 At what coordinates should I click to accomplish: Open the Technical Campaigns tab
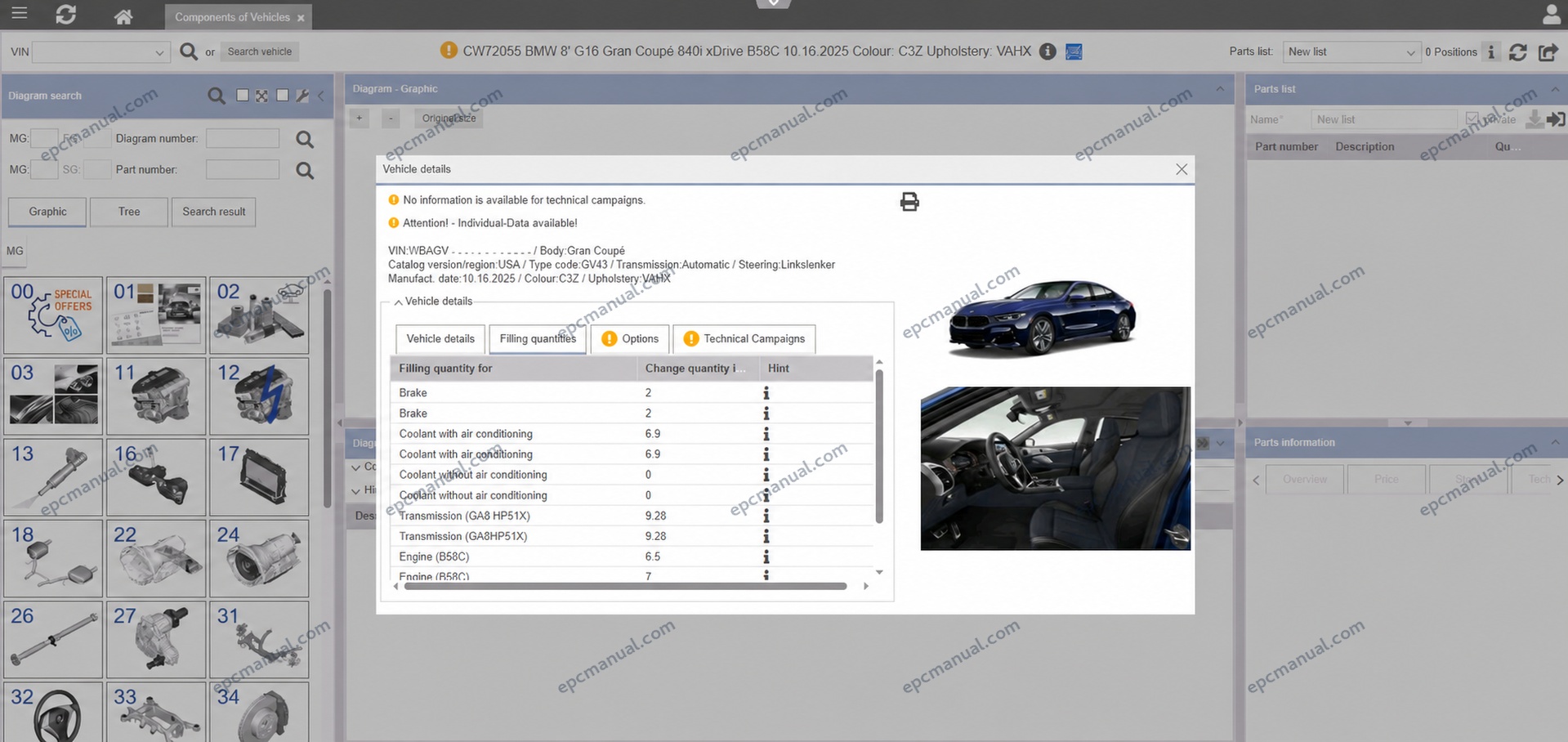[744, 339]
